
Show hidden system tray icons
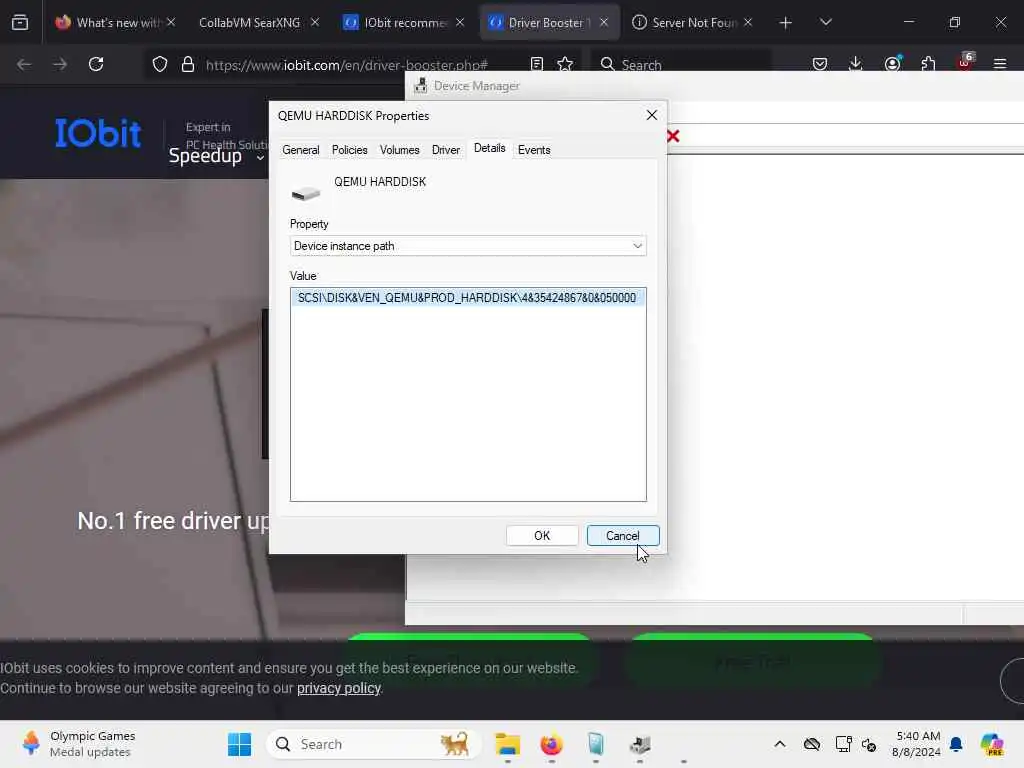tap(780, 744)
